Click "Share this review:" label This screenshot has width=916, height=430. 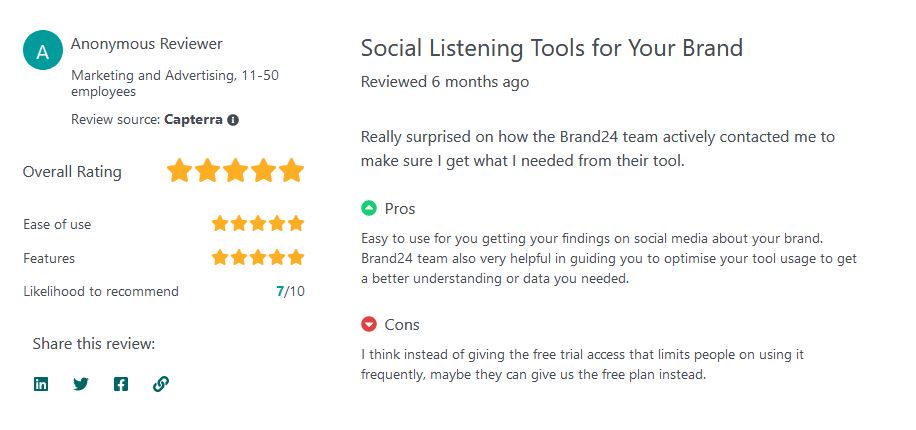pos(94,344)
